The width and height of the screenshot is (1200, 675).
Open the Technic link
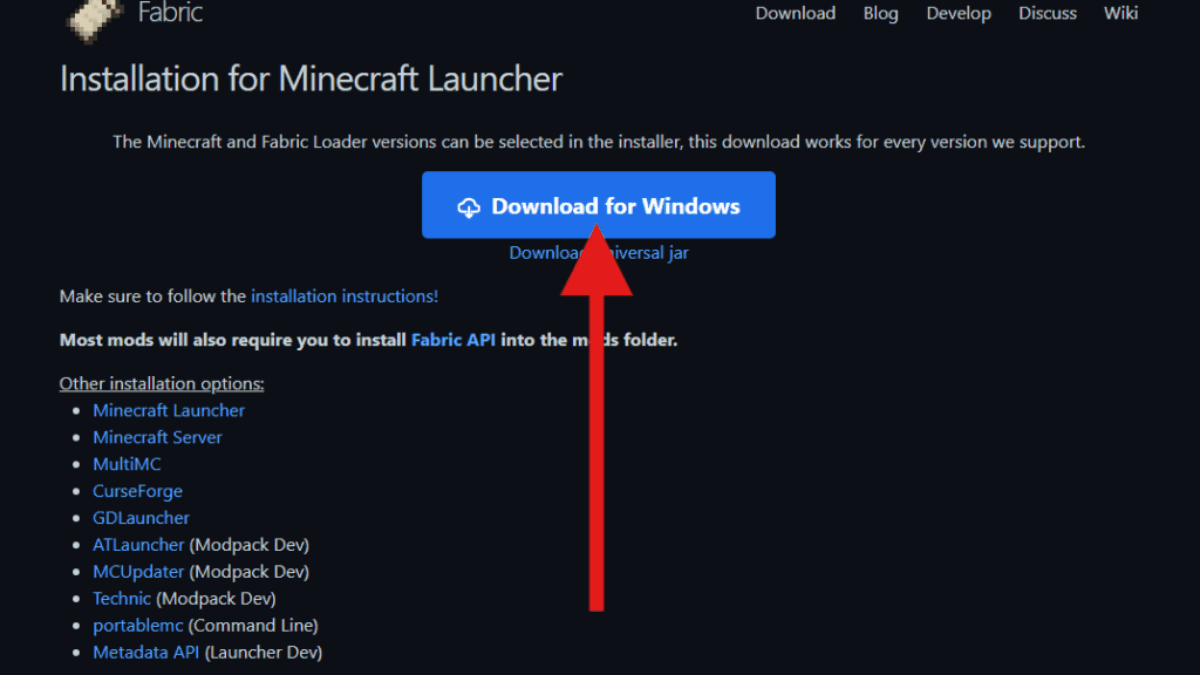pos(122,598)
